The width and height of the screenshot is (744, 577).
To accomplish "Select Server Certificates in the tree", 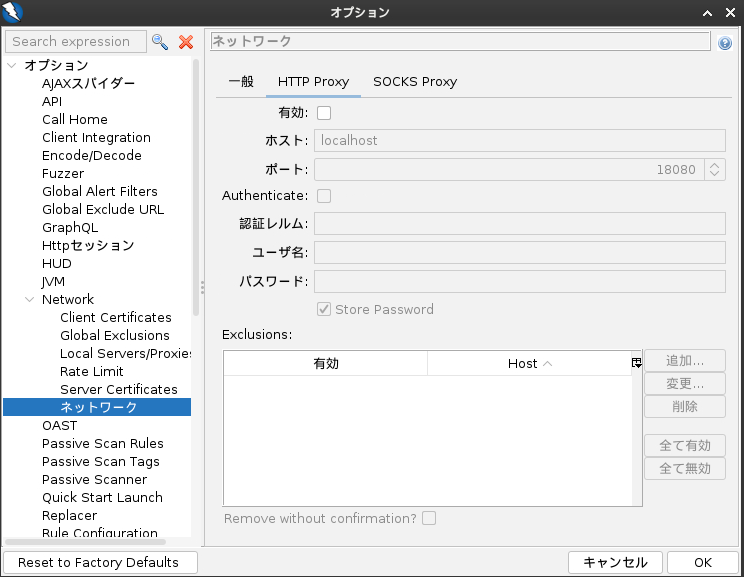I will point(118,390).
